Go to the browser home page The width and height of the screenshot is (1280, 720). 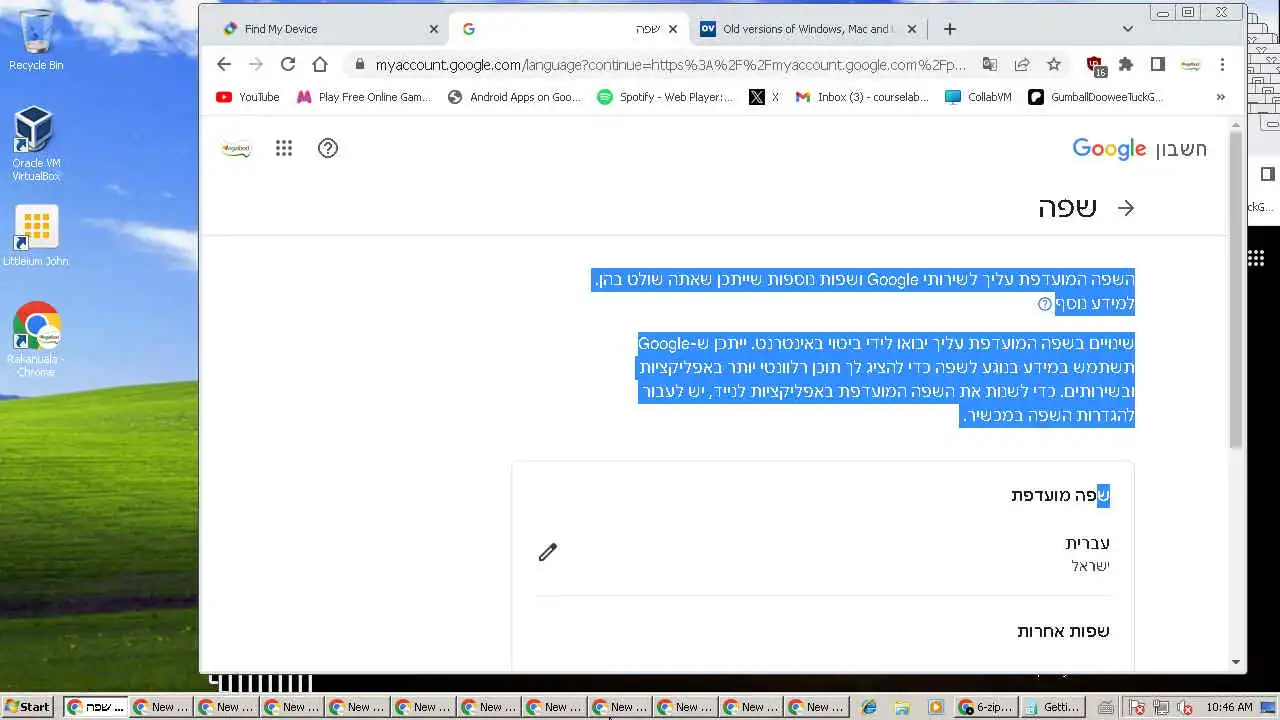tap(320, 64)
